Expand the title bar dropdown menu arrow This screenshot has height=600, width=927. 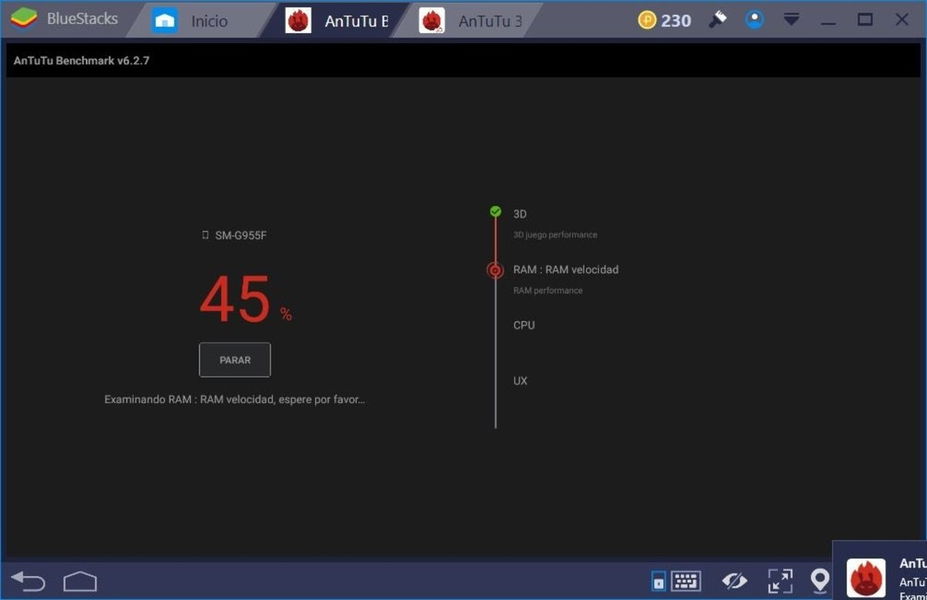pos(791,20)
